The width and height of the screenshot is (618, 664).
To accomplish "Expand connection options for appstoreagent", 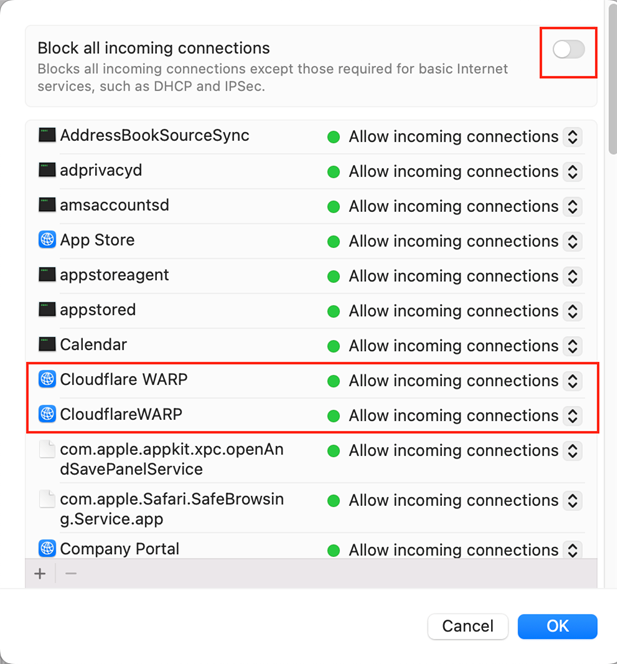I will pyautogui.click(x=572, y=276).
